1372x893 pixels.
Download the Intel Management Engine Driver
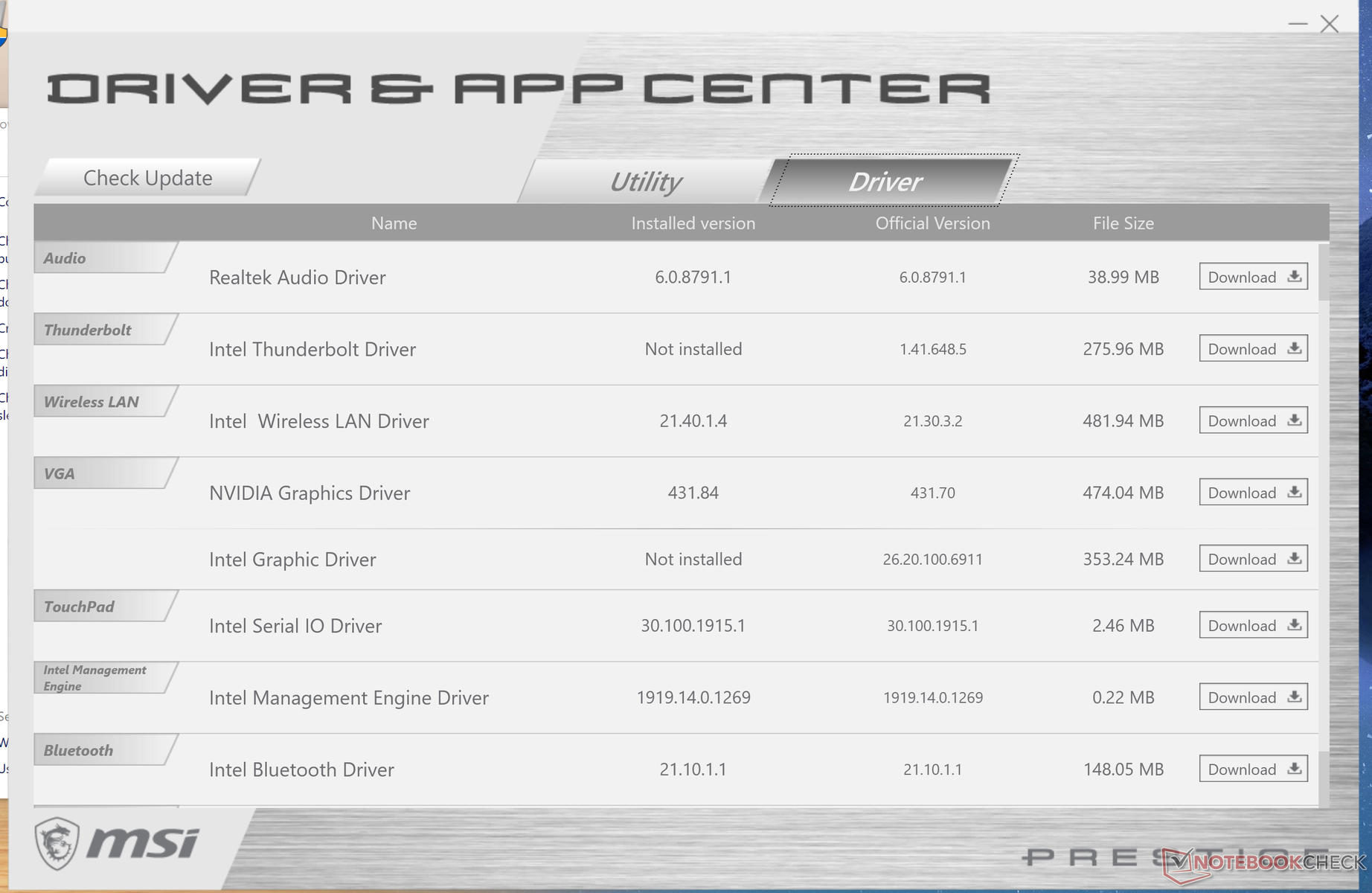(x=1254, y=697)
